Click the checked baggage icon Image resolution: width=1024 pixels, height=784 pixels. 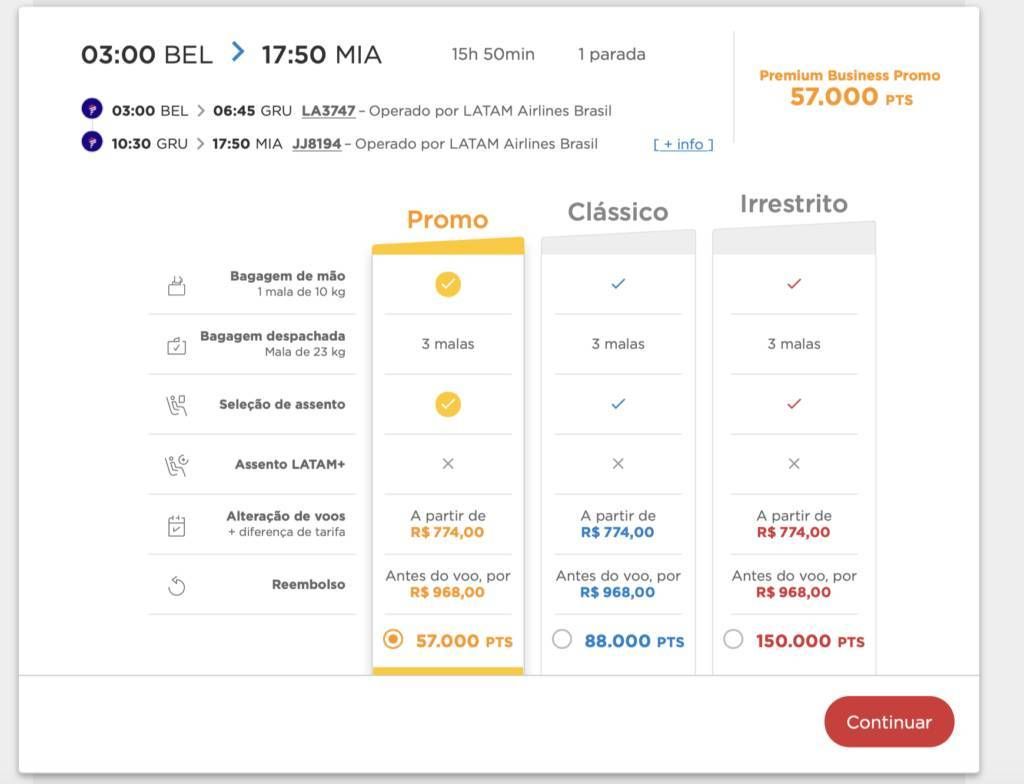pos(176,345)
